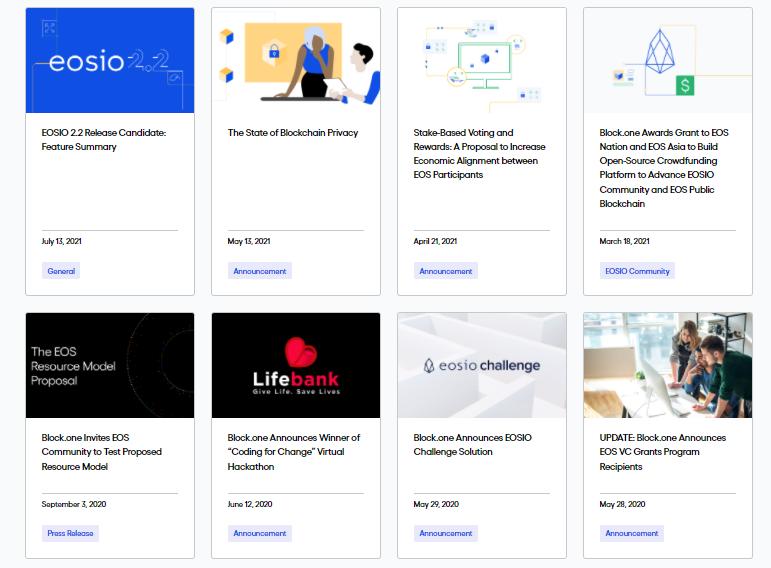Image resolution: width=771 pixels, height=568 pixels.
Task: Open the eosio challenge banner image
Action: (x=482, y=365)
